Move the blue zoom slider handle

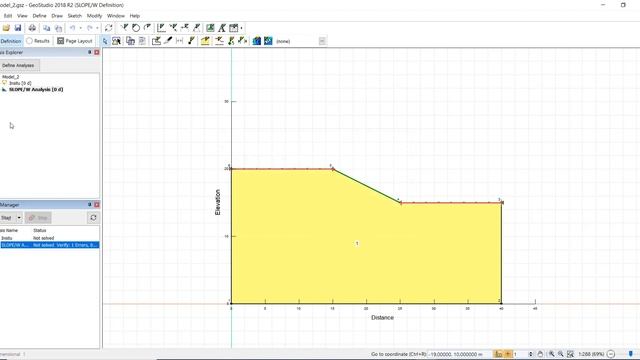[x=631, y=354]
